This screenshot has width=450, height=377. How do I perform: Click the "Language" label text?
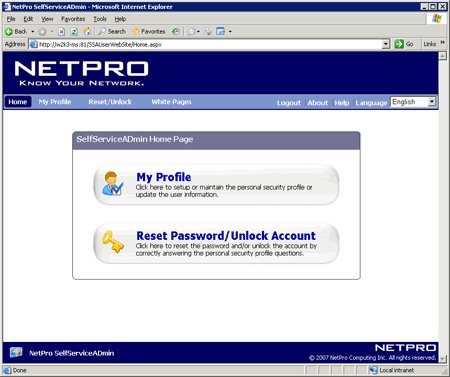(x=371, y=103)
